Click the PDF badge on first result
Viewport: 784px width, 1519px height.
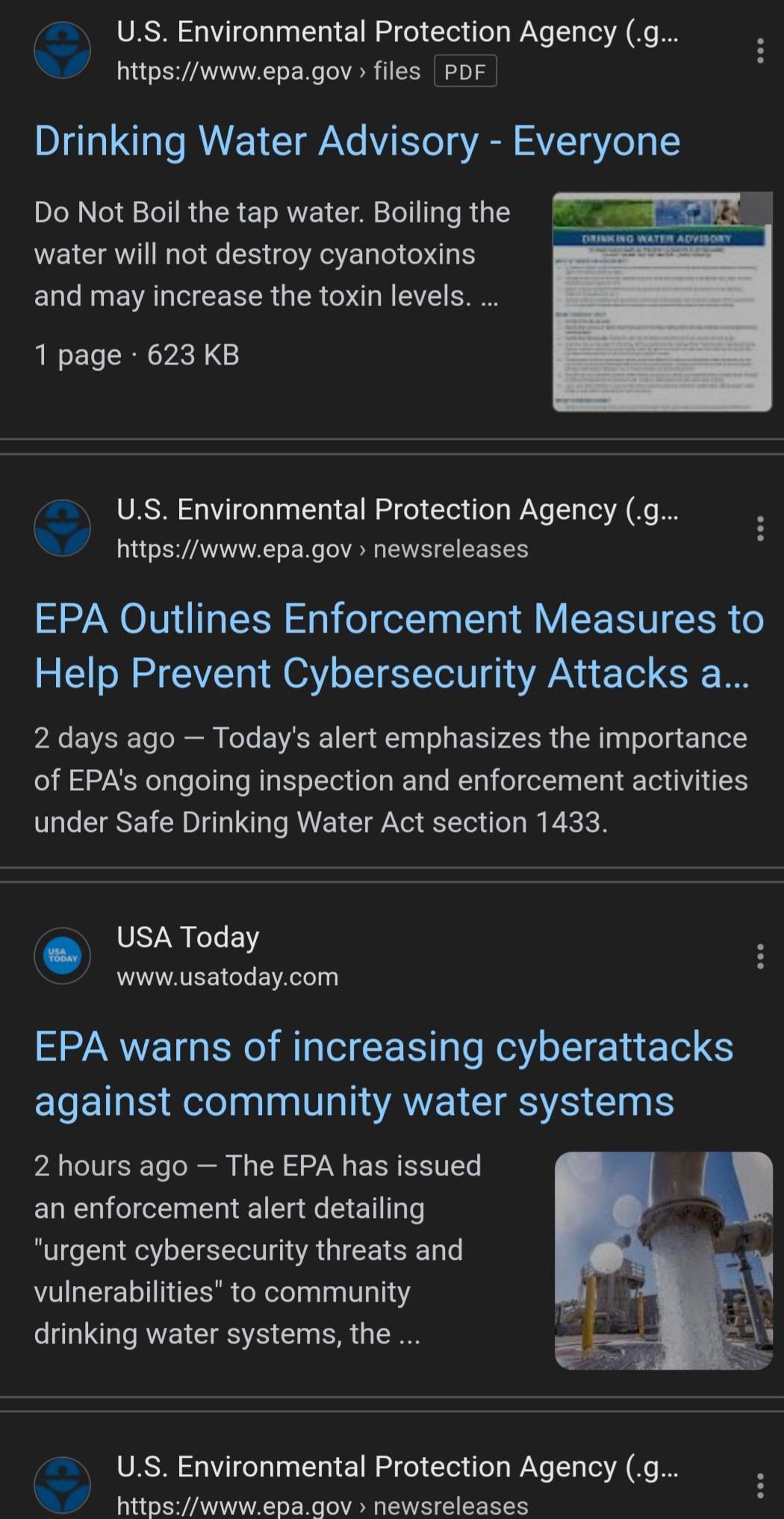tap(464, 72)
